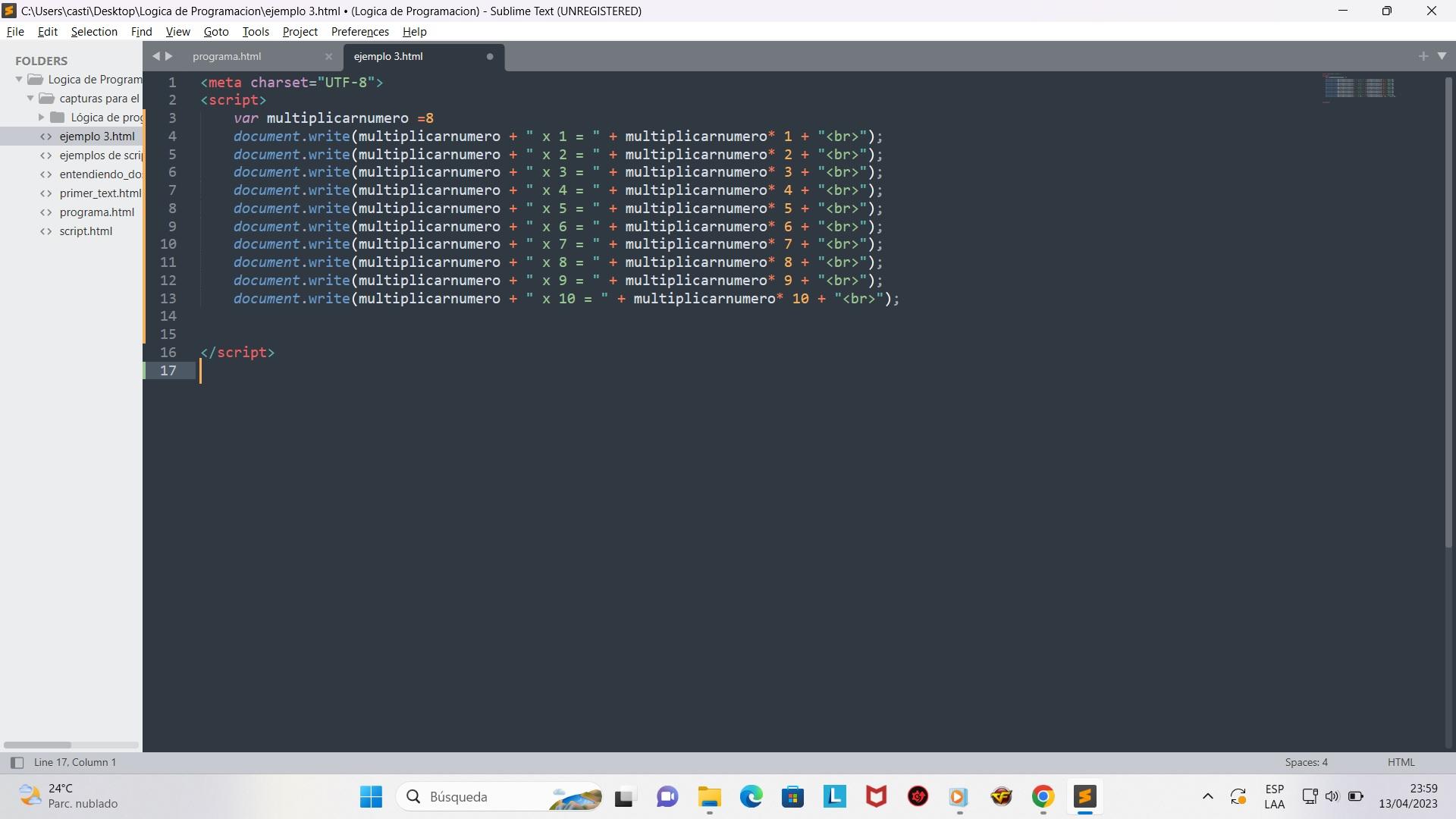This screenshot has width=1456, height=819.
Task: Collapse the capturas para el folder
Action: 30,99
